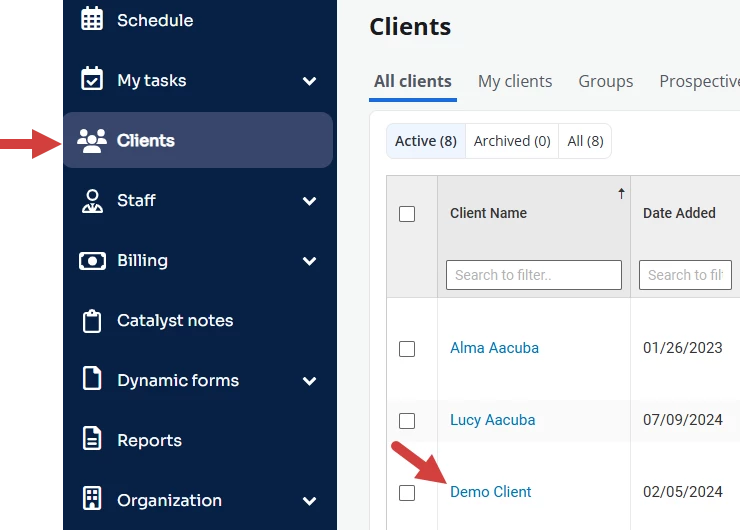Click the Date Added column header
Screen dimensions: 740x530
[679, 213]
